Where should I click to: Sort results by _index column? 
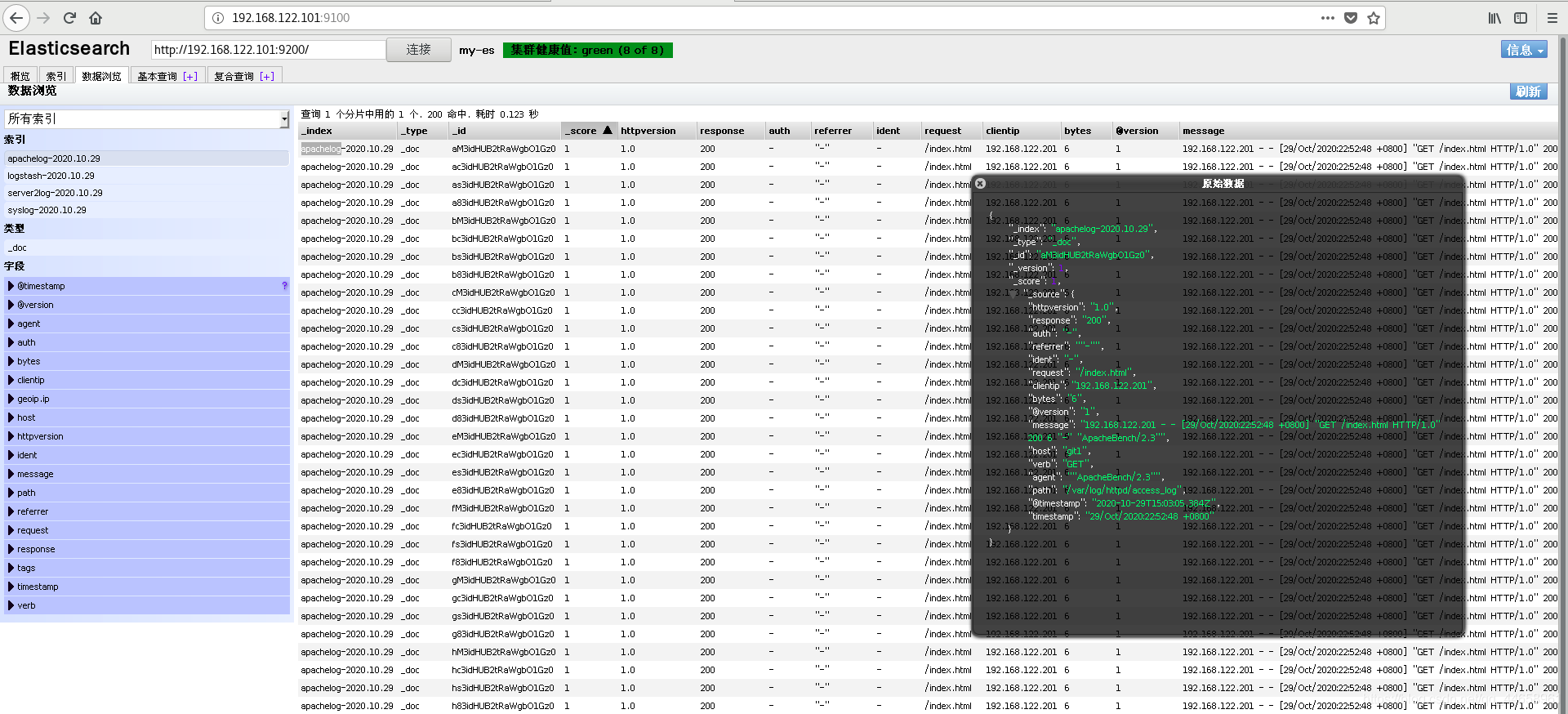(348, 131)
